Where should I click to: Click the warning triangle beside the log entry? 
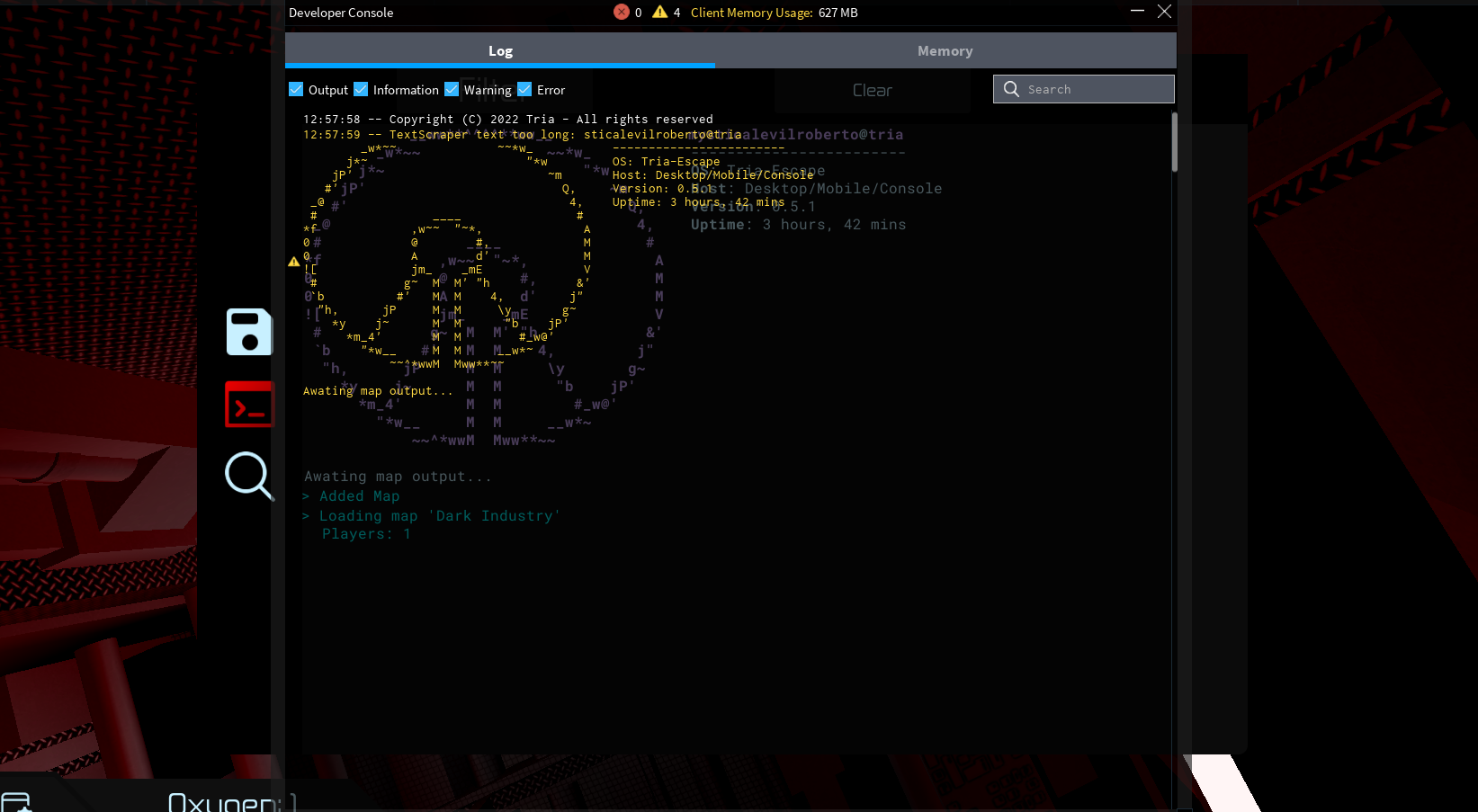click(x=293, y=261)
